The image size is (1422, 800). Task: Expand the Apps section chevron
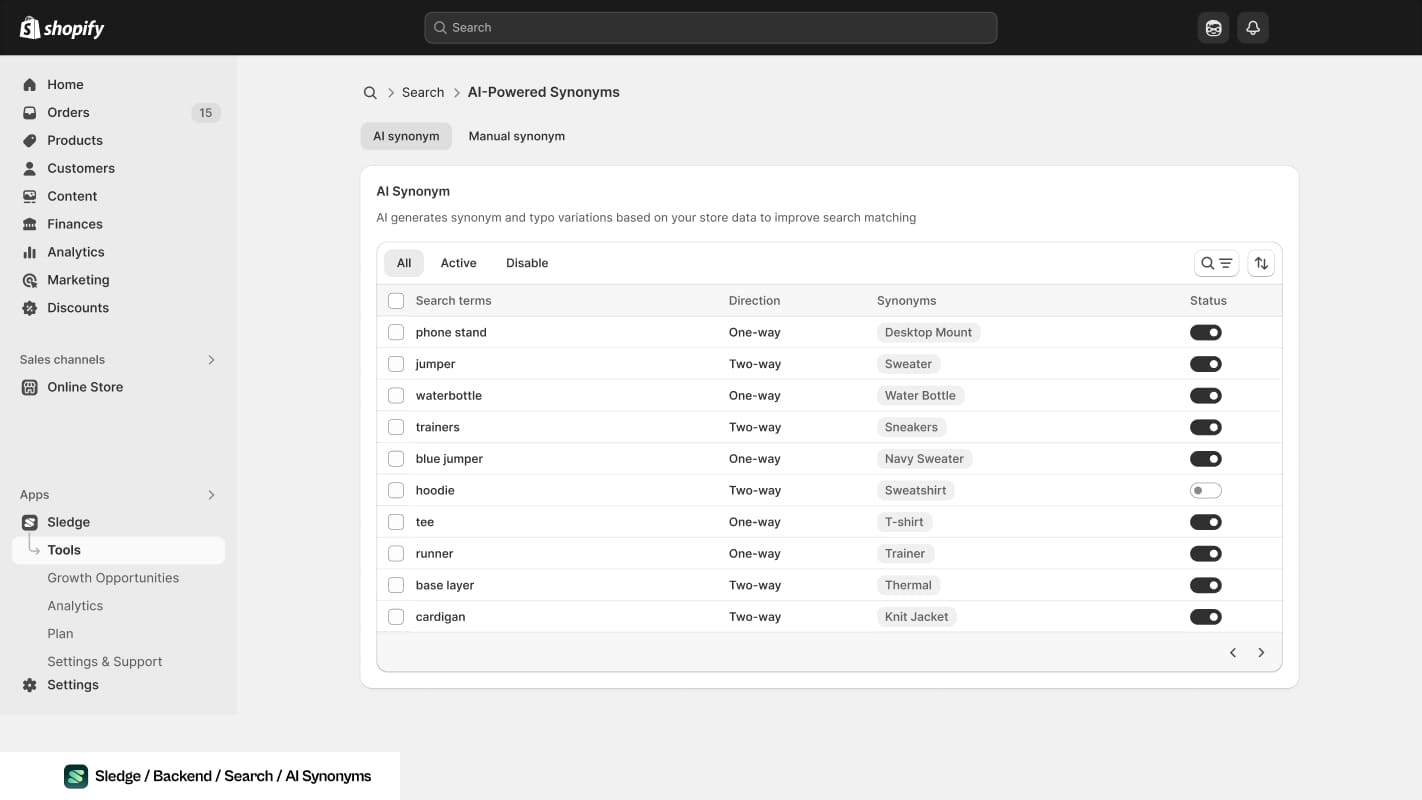[x=211, y=495]
